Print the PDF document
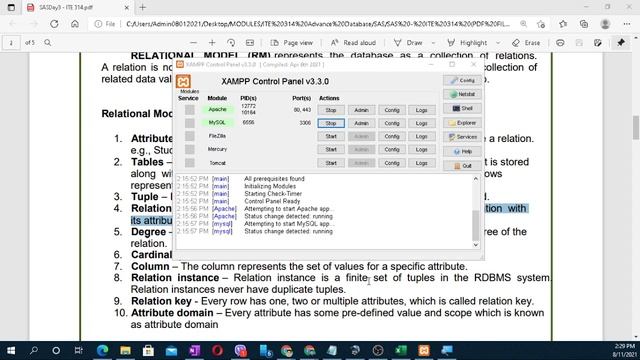 coord(560,42)
